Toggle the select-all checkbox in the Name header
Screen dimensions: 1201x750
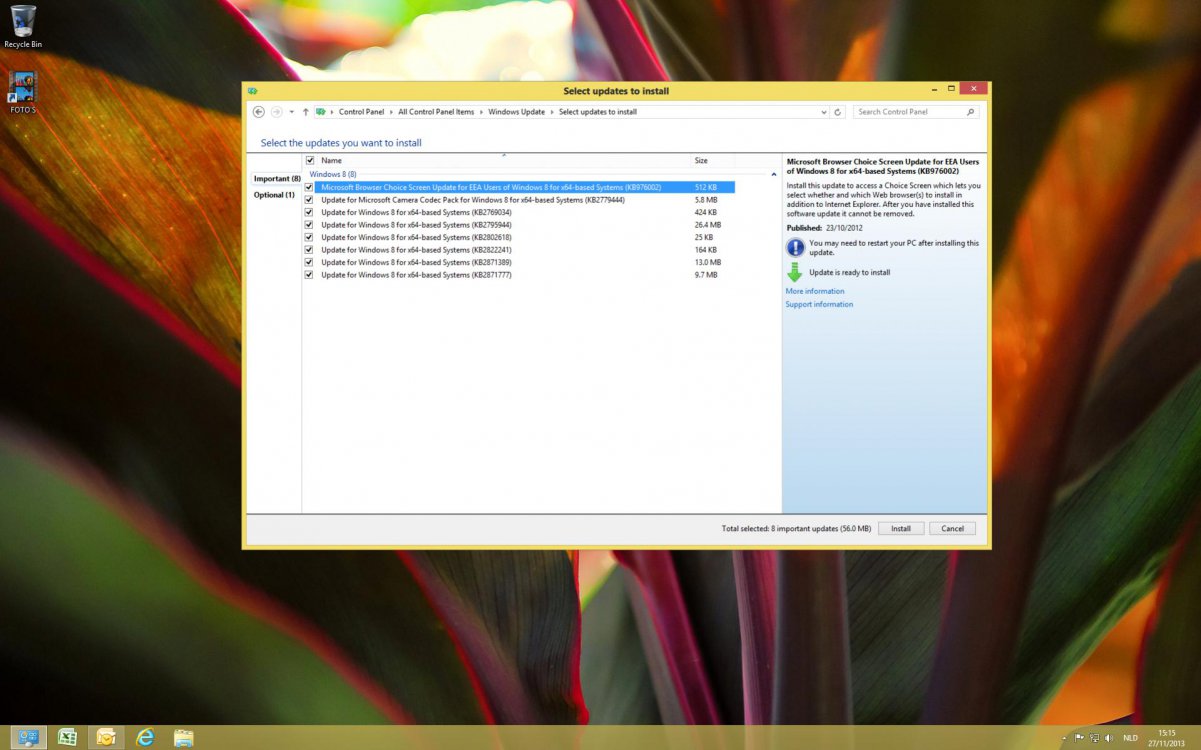tap(309, 160)
